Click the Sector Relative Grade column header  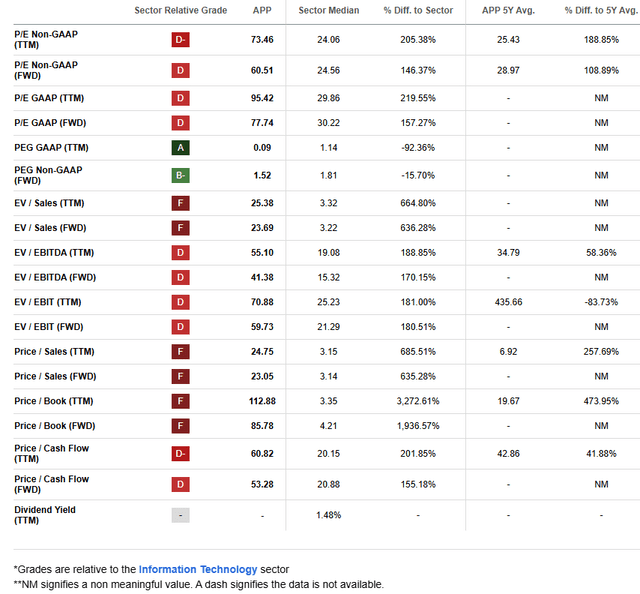[181, 10]
